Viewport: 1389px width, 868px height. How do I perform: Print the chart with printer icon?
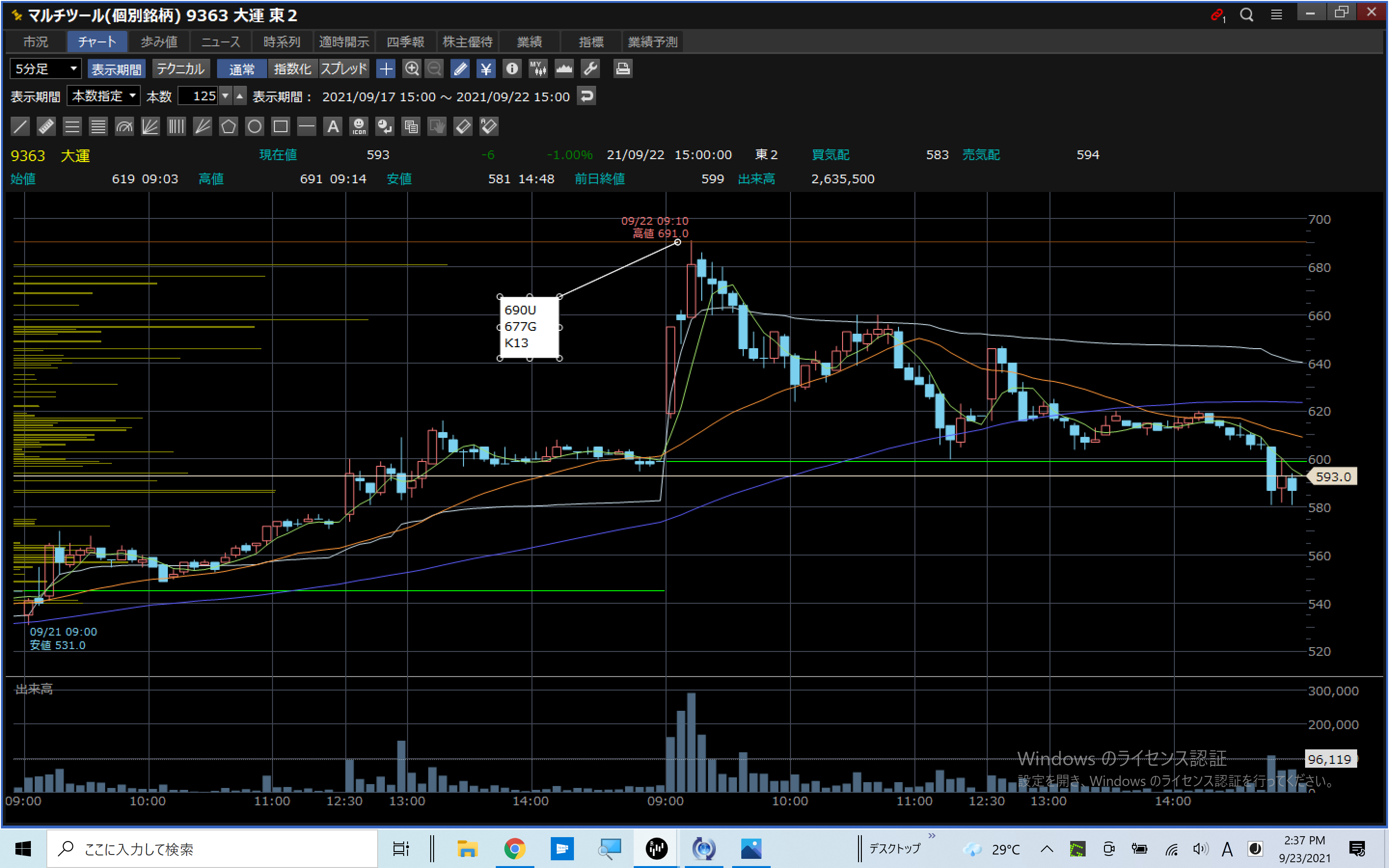point(623,69)
